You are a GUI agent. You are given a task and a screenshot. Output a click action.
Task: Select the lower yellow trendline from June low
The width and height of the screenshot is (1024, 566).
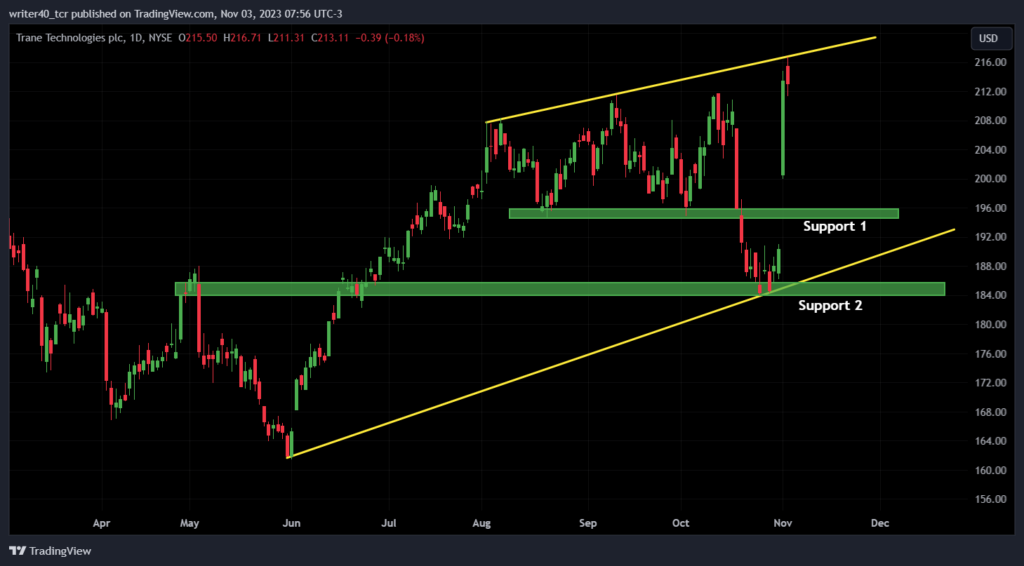click(x=620, y=344)
